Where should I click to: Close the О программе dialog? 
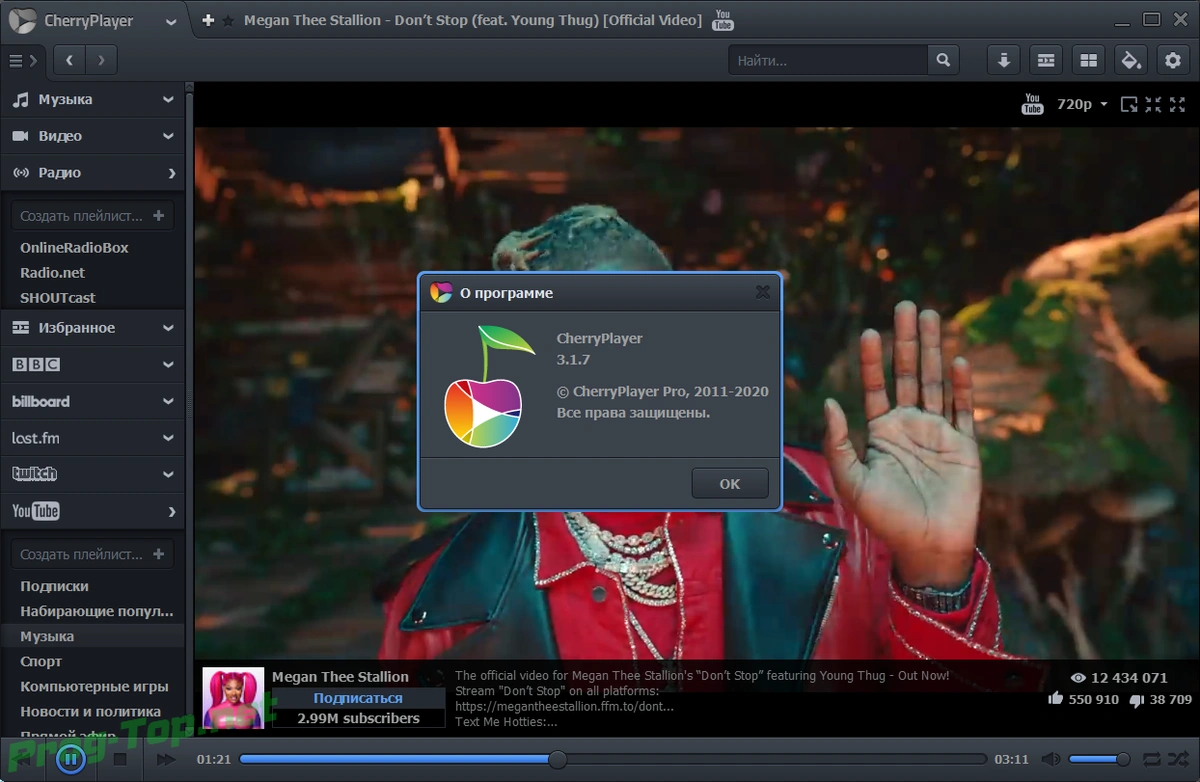pos(762,292)
